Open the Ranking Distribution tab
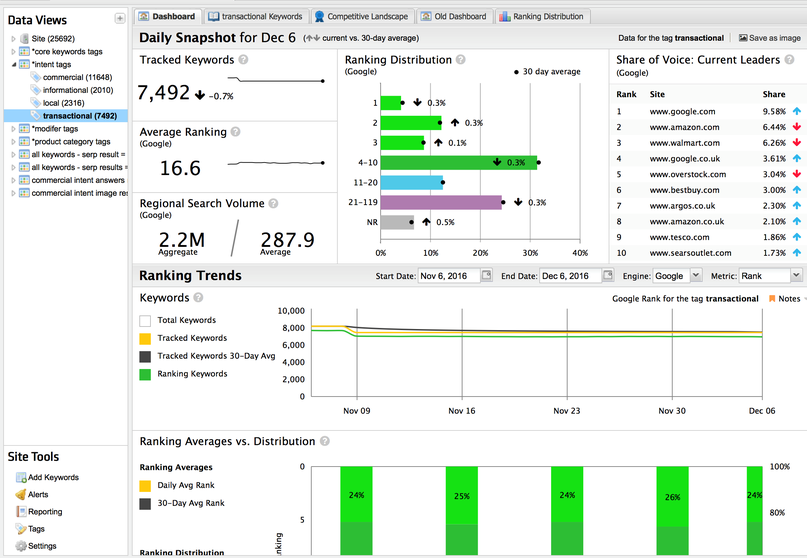This screenshot has width=807, height=558. click(542, 16)
